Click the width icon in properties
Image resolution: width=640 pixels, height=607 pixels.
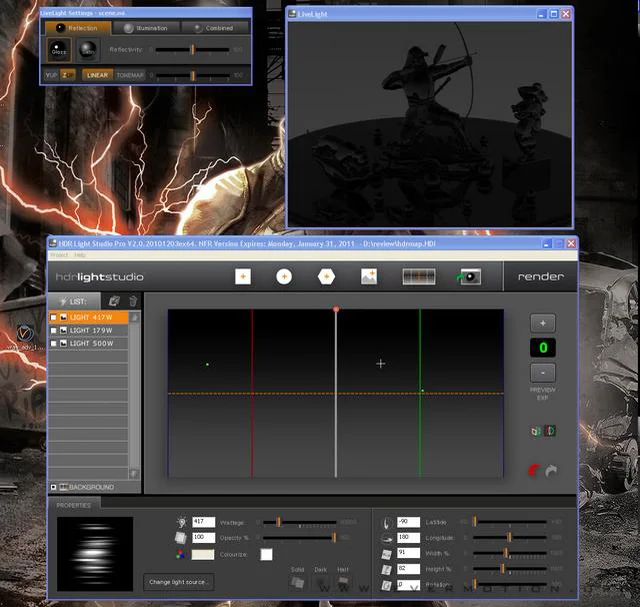[387, 554]
